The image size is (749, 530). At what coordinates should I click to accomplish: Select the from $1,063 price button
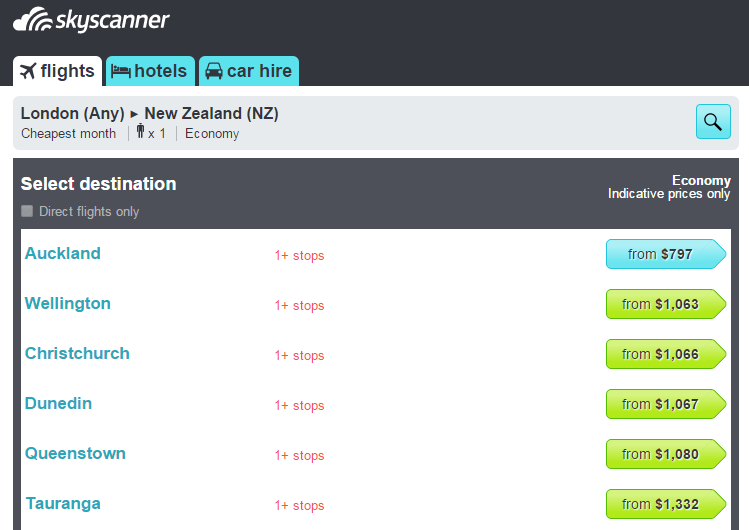click(x=666, y=304)
